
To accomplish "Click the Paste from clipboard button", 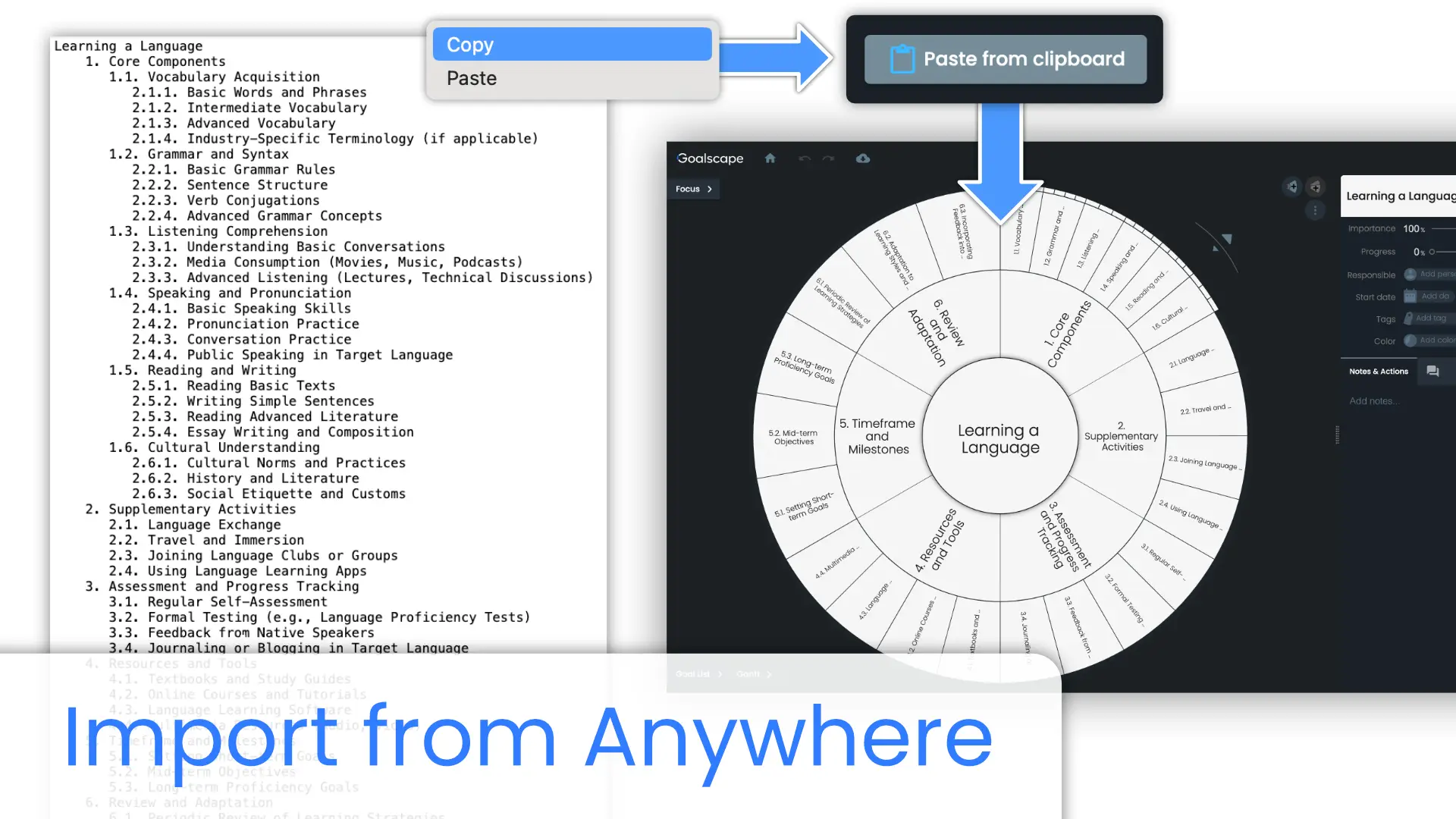I will (1005, 59).
